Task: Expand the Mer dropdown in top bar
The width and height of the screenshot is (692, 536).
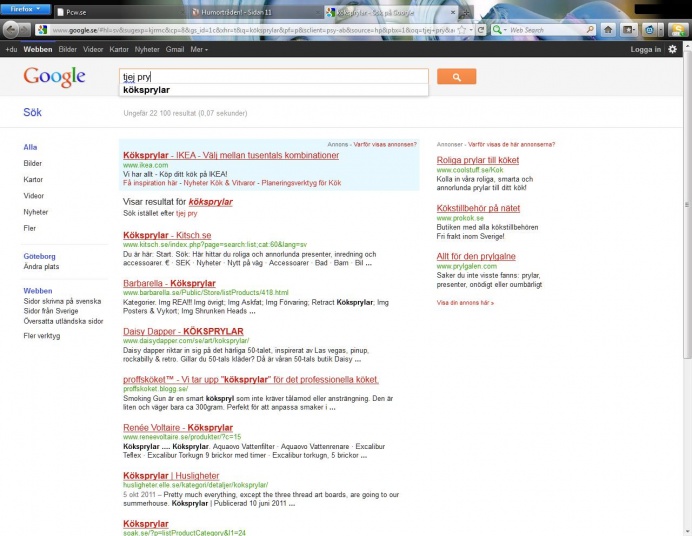Action: tap(199, 49)
